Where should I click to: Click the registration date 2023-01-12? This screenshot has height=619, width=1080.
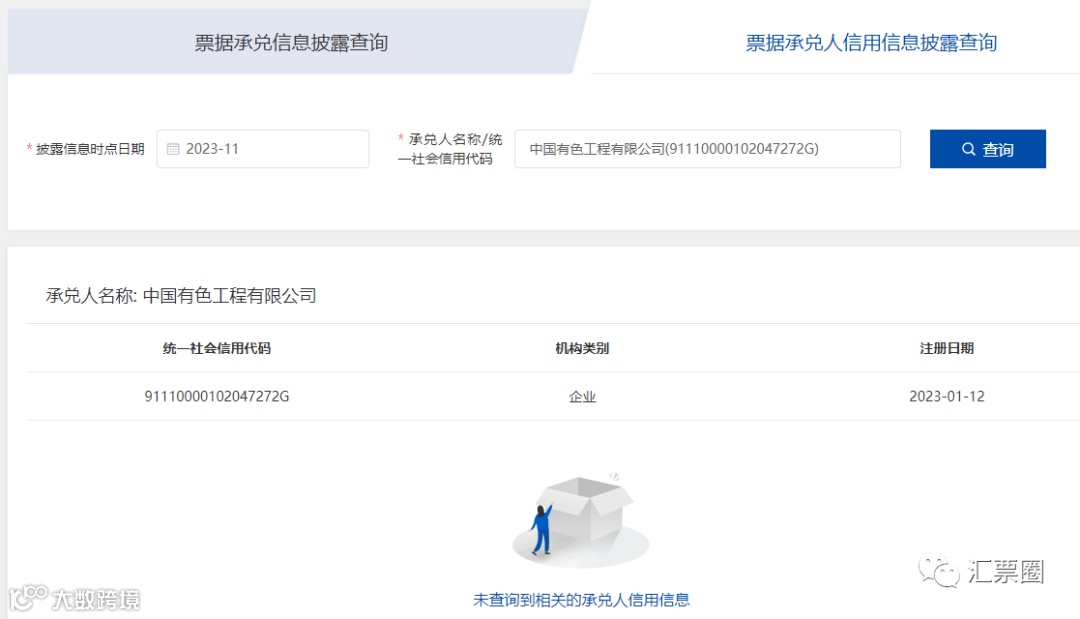click(x=946, y=397)
